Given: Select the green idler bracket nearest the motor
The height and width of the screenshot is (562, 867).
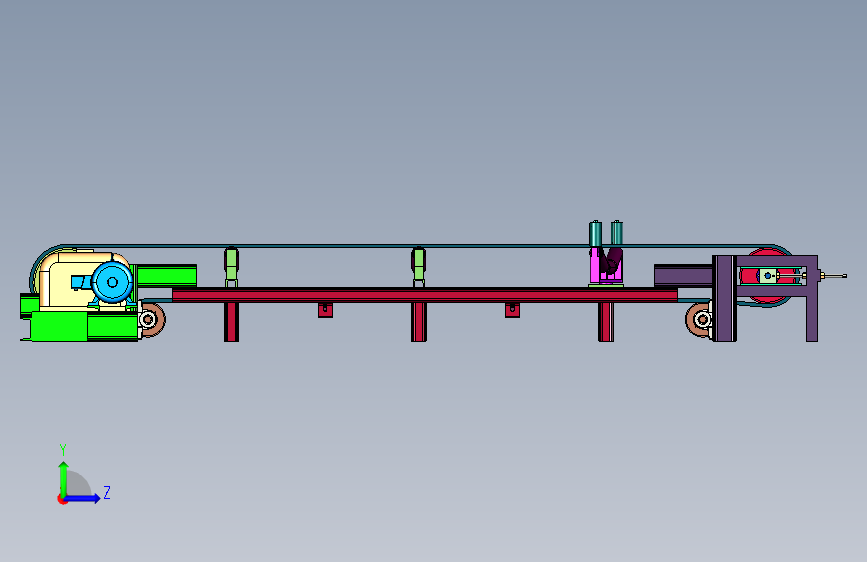Looking at the screenshot, I should pyautogui.click(x=231, y=267).
